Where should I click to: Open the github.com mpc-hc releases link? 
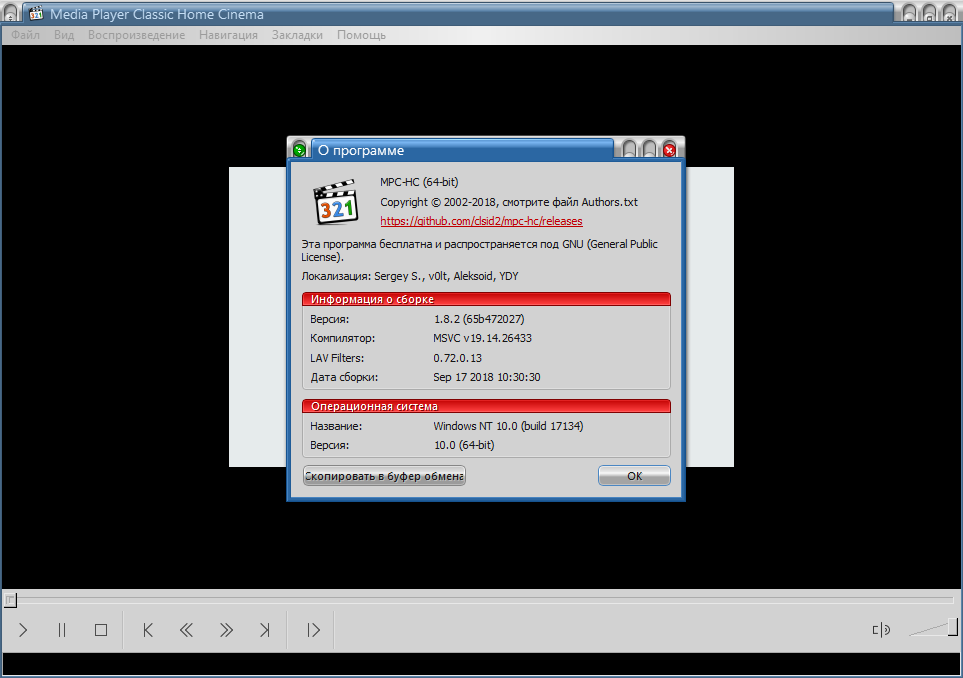point(482,221)
